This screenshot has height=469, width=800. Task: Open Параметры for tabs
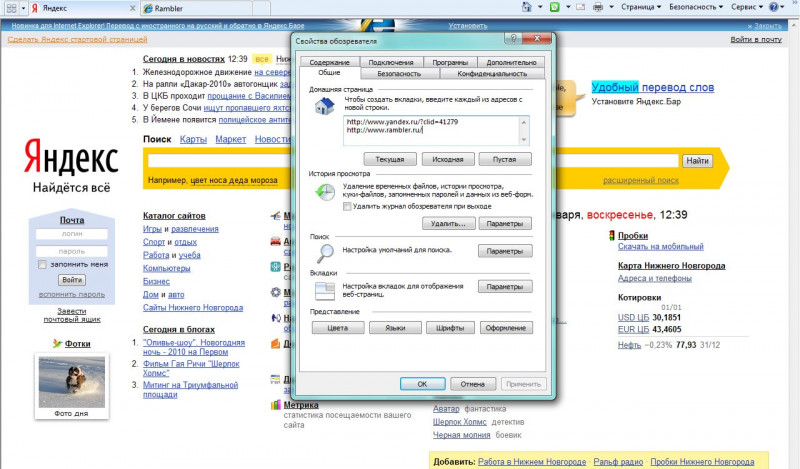tap(505, 287)
